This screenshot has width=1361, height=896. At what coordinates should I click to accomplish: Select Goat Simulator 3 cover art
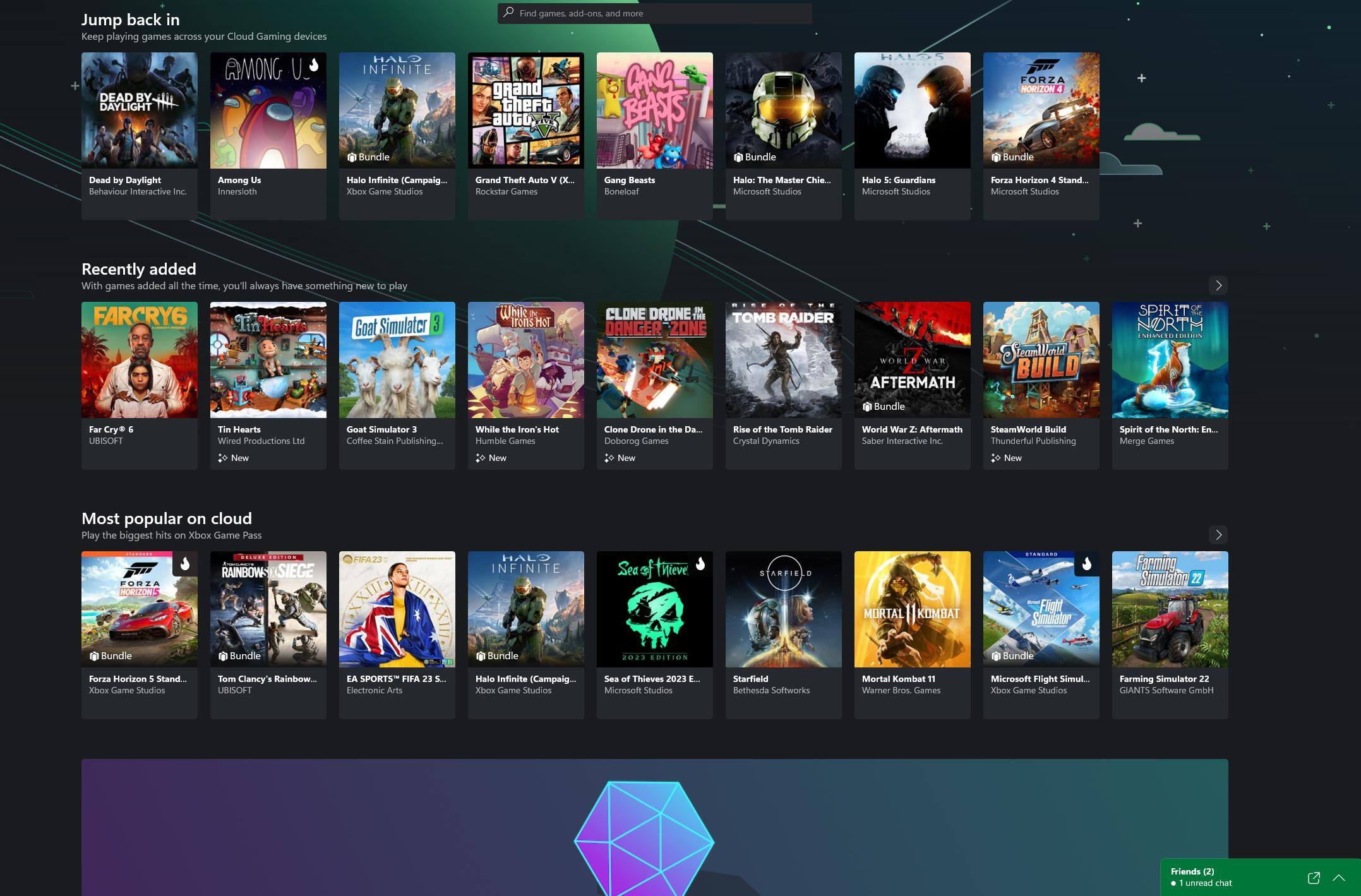[397, 360]
